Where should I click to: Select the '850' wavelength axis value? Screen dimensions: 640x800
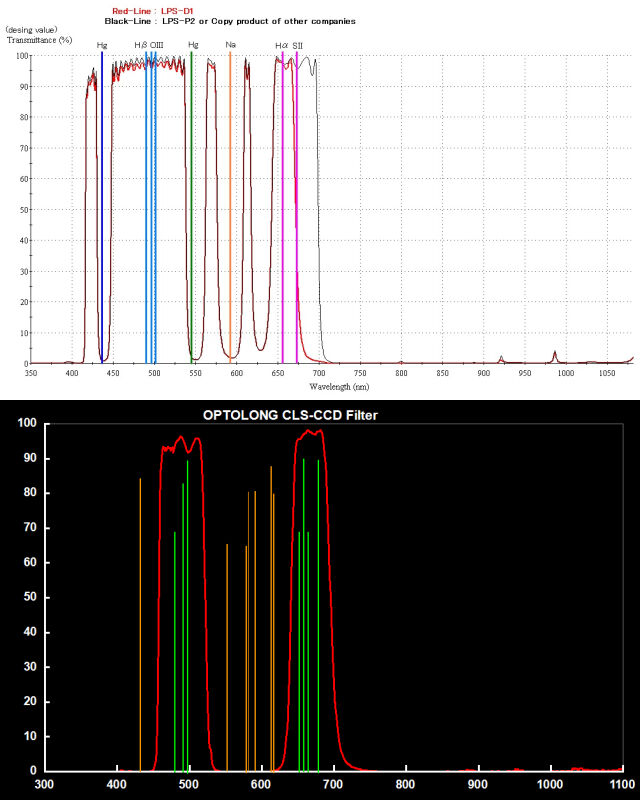click(442, 373)
